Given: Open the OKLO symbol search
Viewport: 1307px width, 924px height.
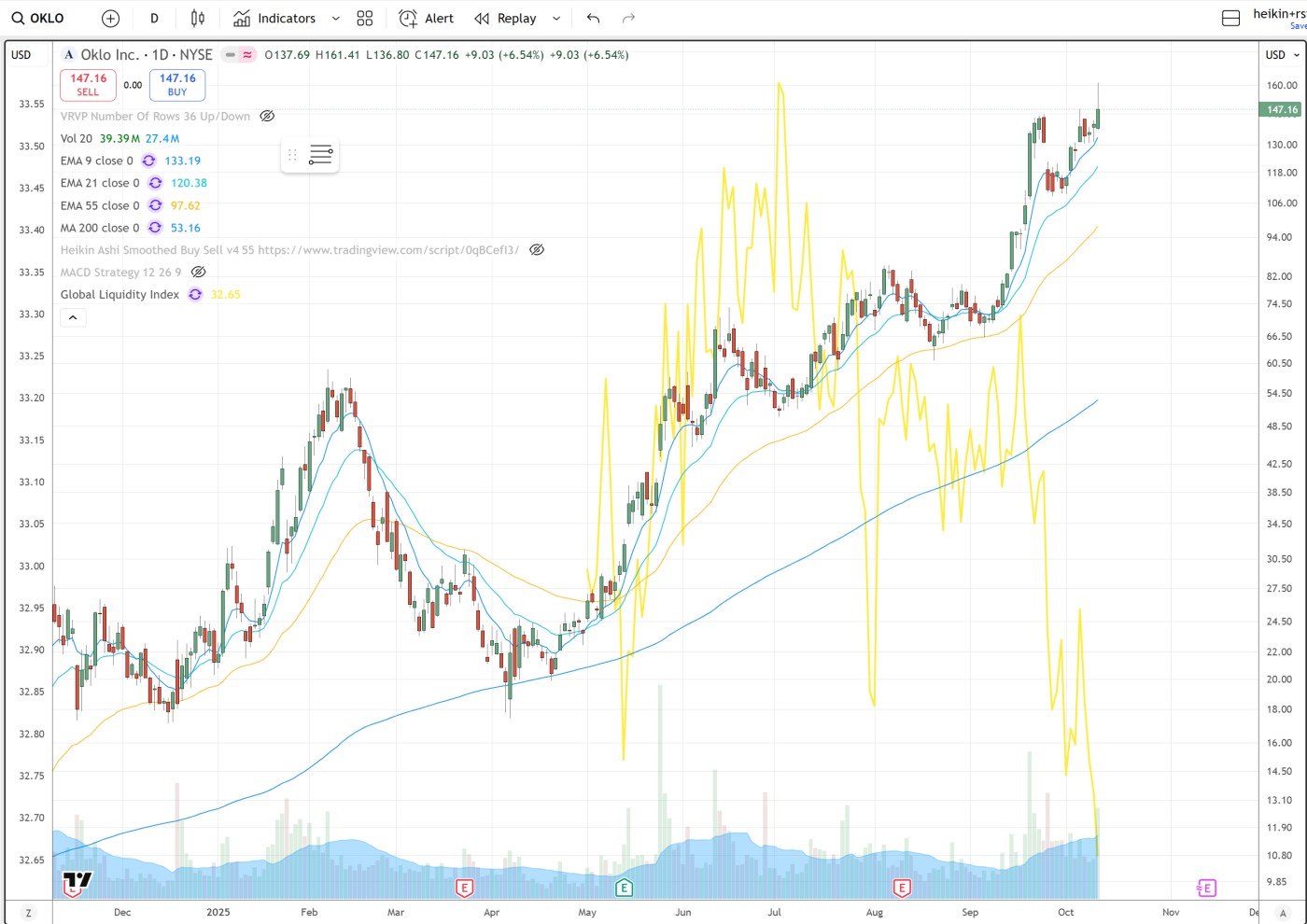Looking at the screenshot, I should pos(38,19).
